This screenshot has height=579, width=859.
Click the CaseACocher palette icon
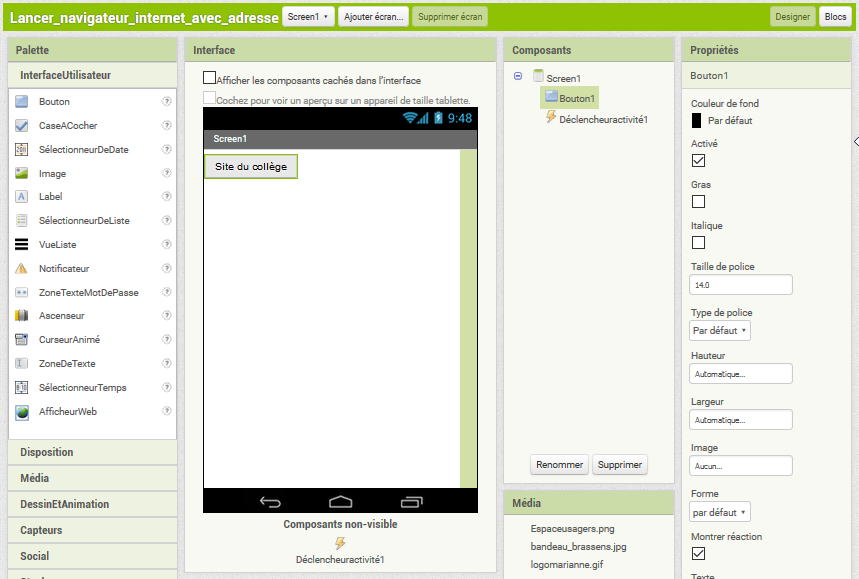pos(21,125)
